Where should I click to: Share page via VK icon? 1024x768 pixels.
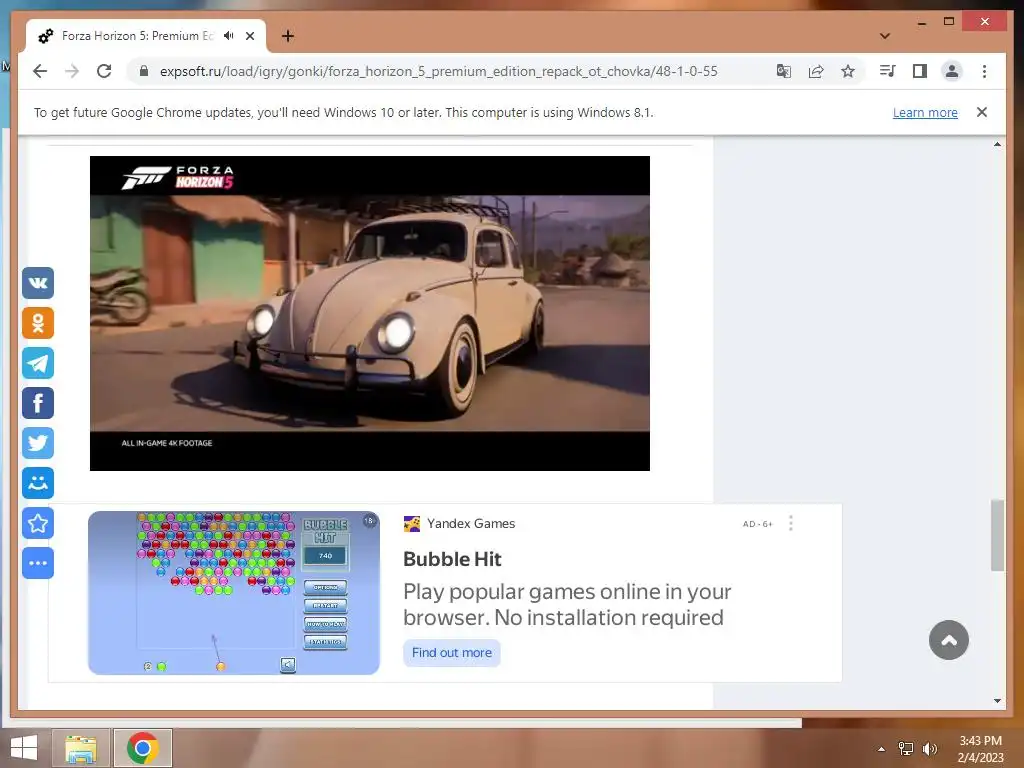click(38, 283)
